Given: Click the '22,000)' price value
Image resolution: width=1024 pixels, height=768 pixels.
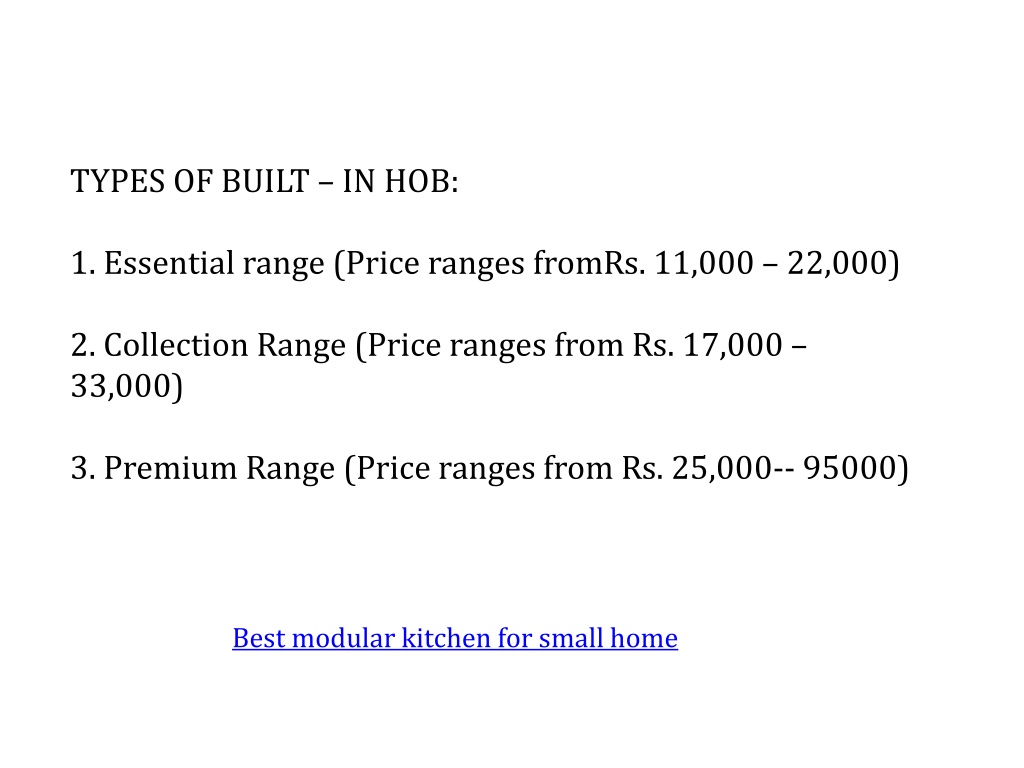Looking at the screenshot, I should pyautogui.click(x=843, y=263).
